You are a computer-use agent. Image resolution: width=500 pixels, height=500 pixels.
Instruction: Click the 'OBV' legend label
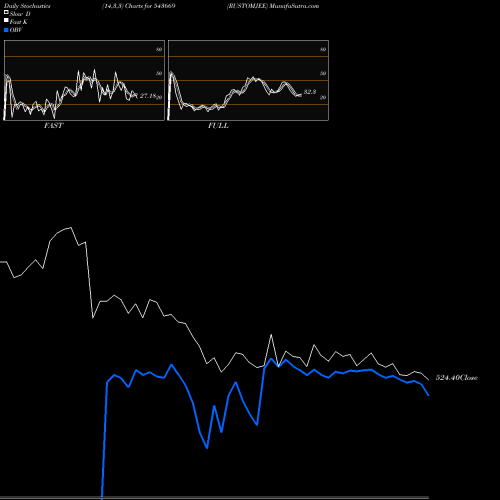click(x=16, y=30)
